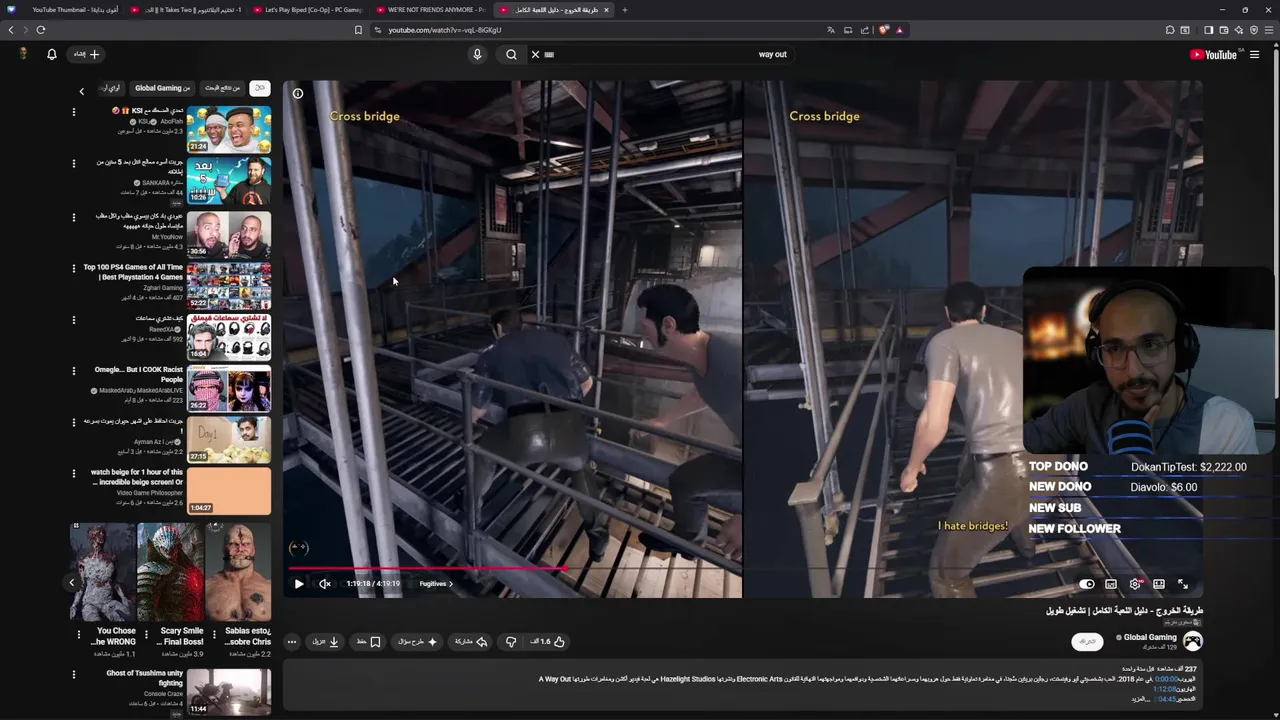This screenshot has height=720, width=1280.
Task: Open the create video button
Action: coord(86,54)
